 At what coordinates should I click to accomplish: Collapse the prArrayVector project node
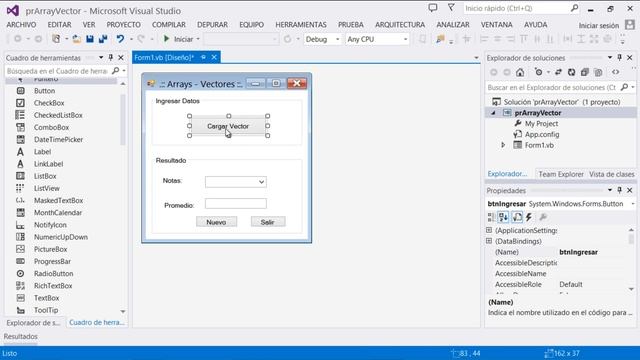point(493,113)
